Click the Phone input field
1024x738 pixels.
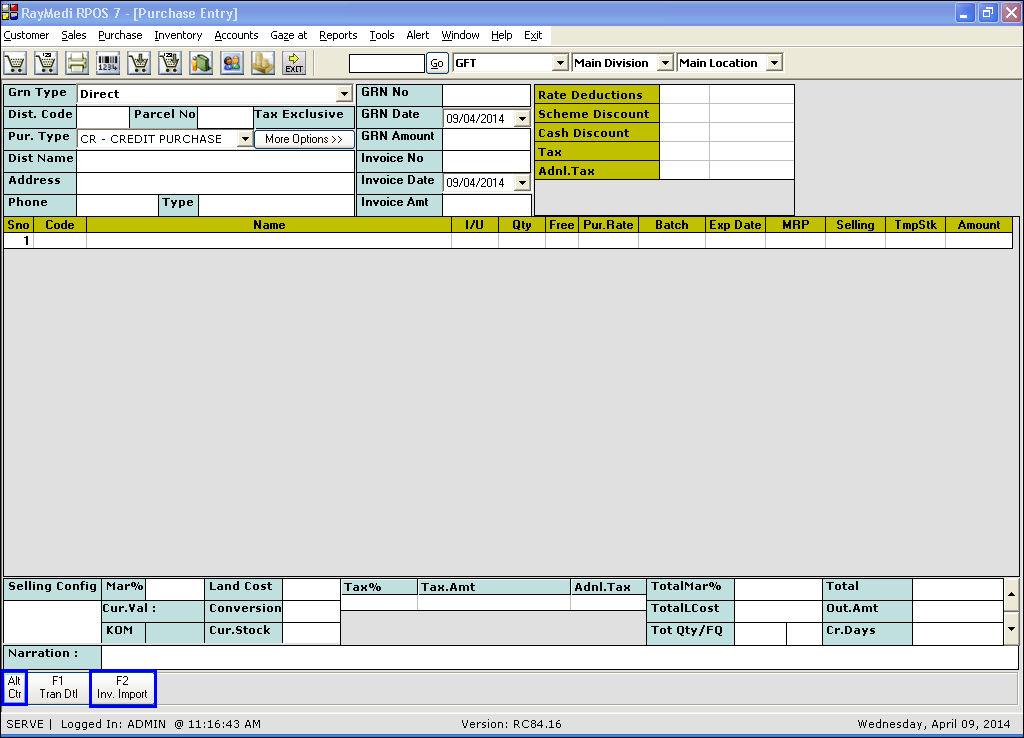(x=117, y=204)
